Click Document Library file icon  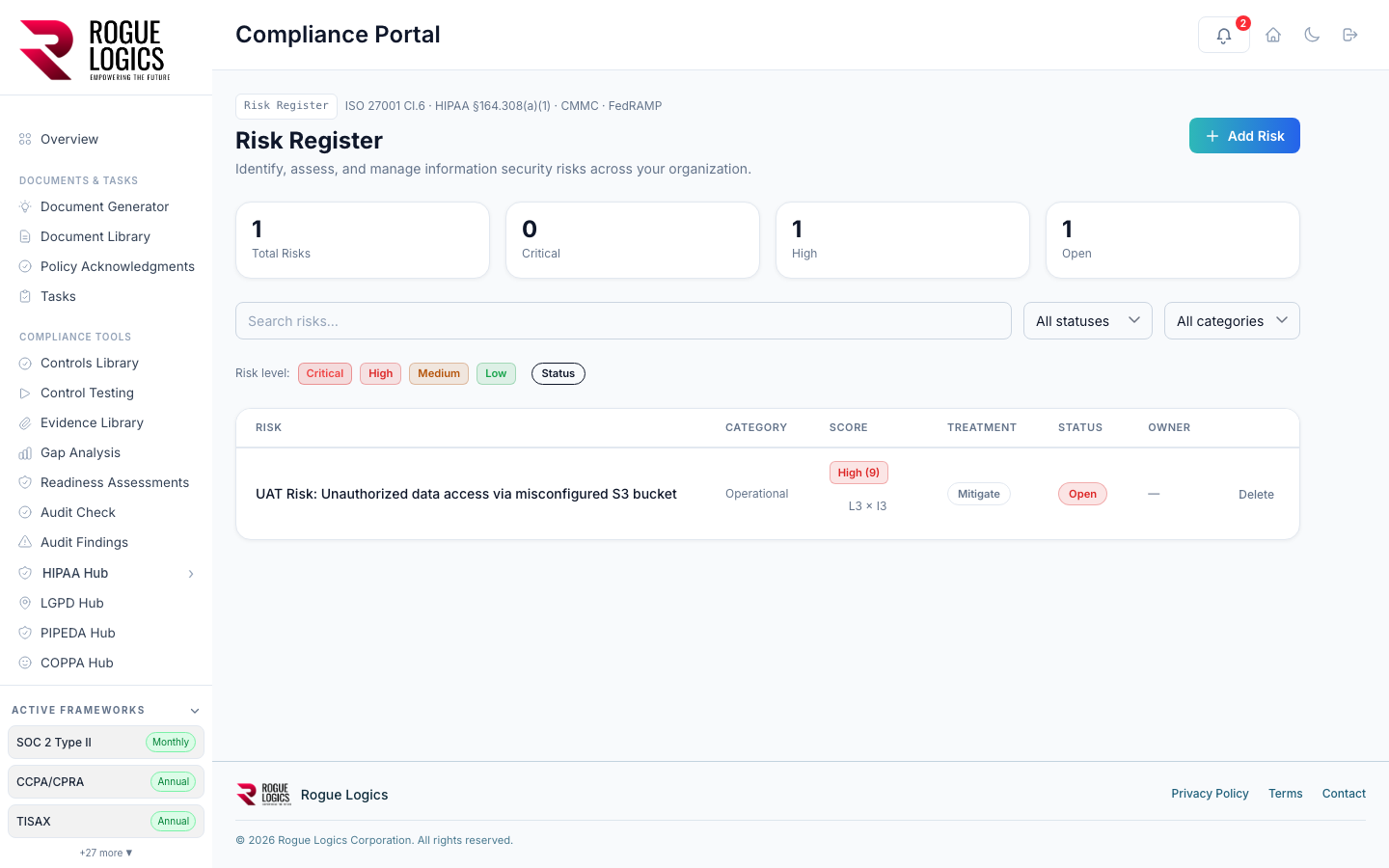click(25, 236)
